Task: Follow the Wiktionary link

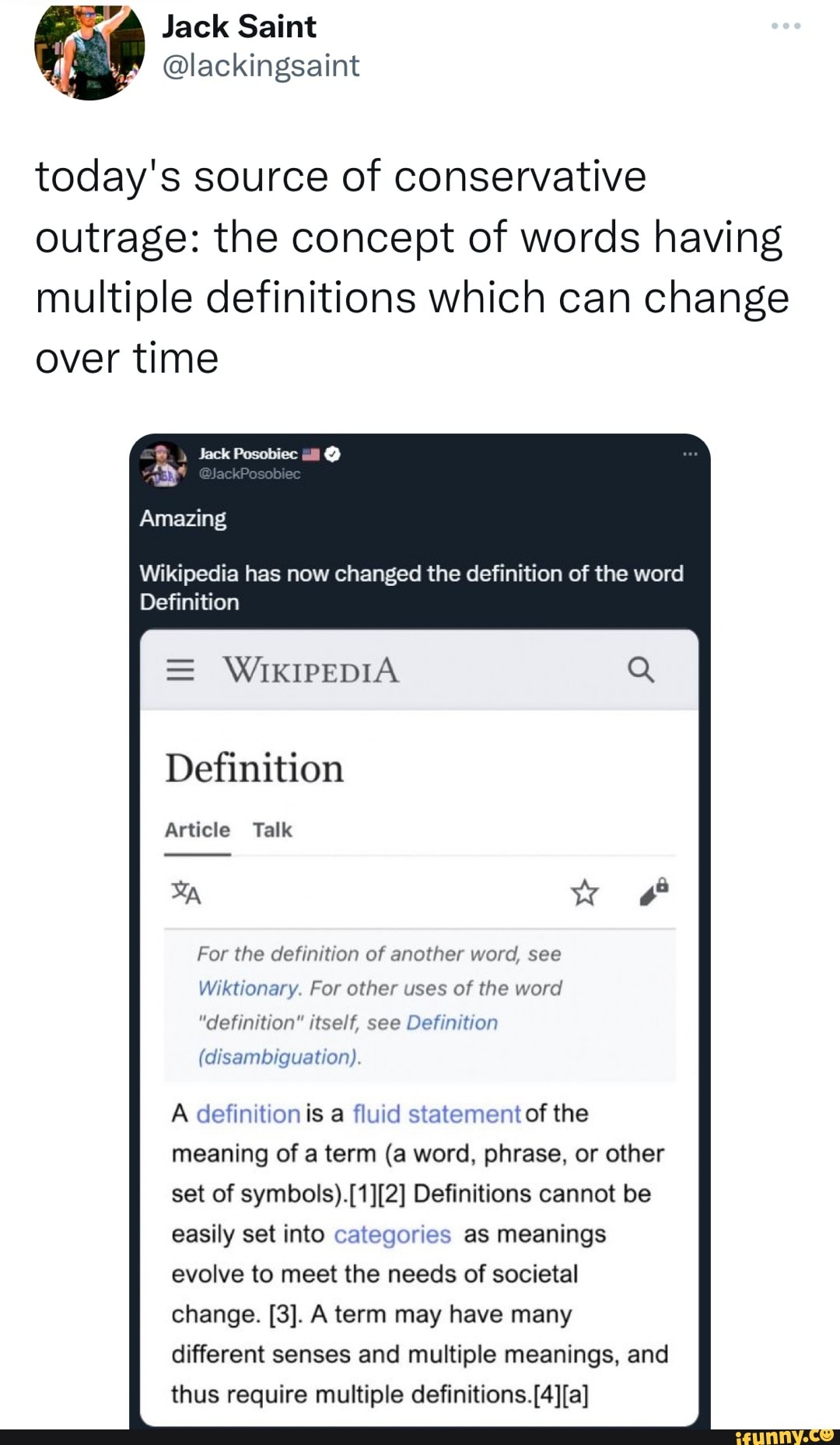Action: point(248,988)
